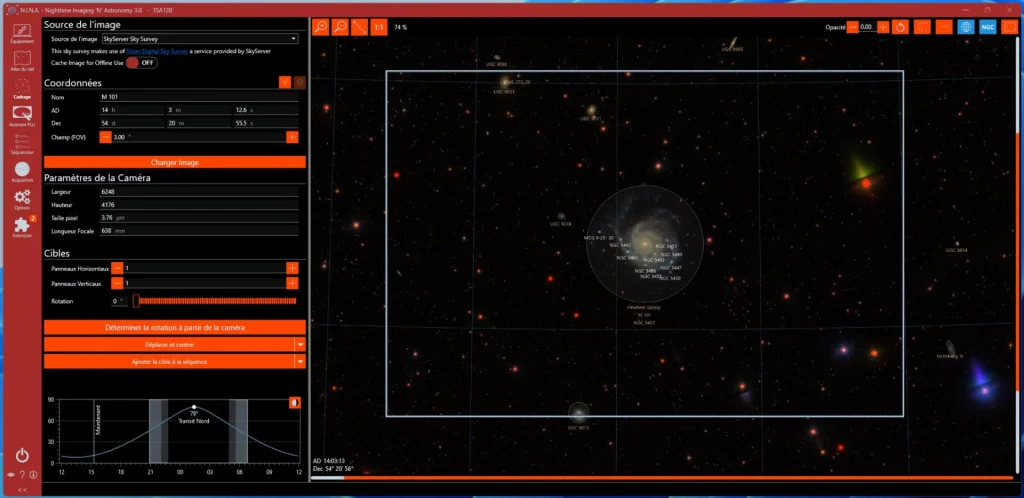Switch to the Options section

point(21,204)
